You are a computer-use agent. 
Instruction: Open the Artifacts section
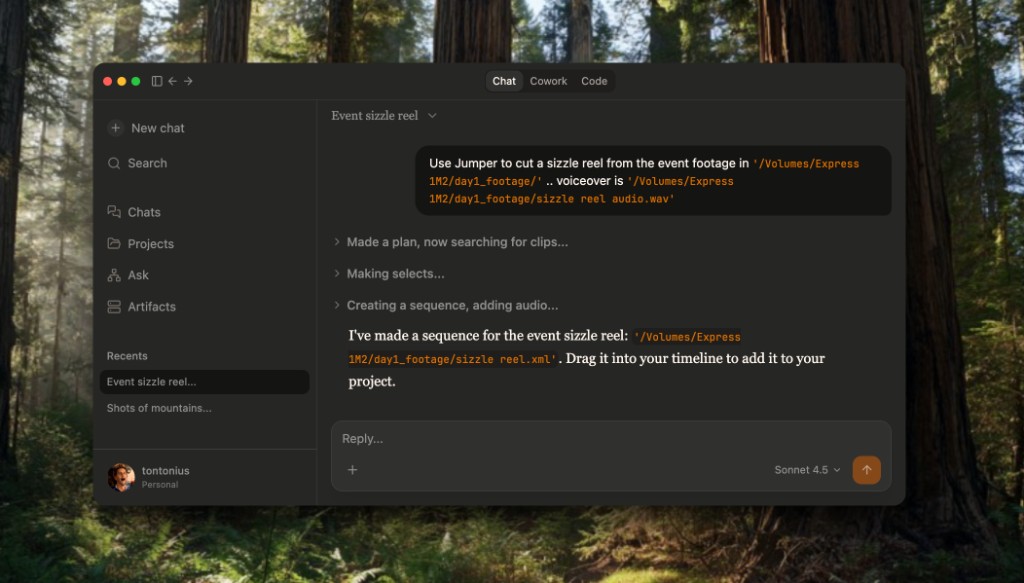click(x=151, y=307)
